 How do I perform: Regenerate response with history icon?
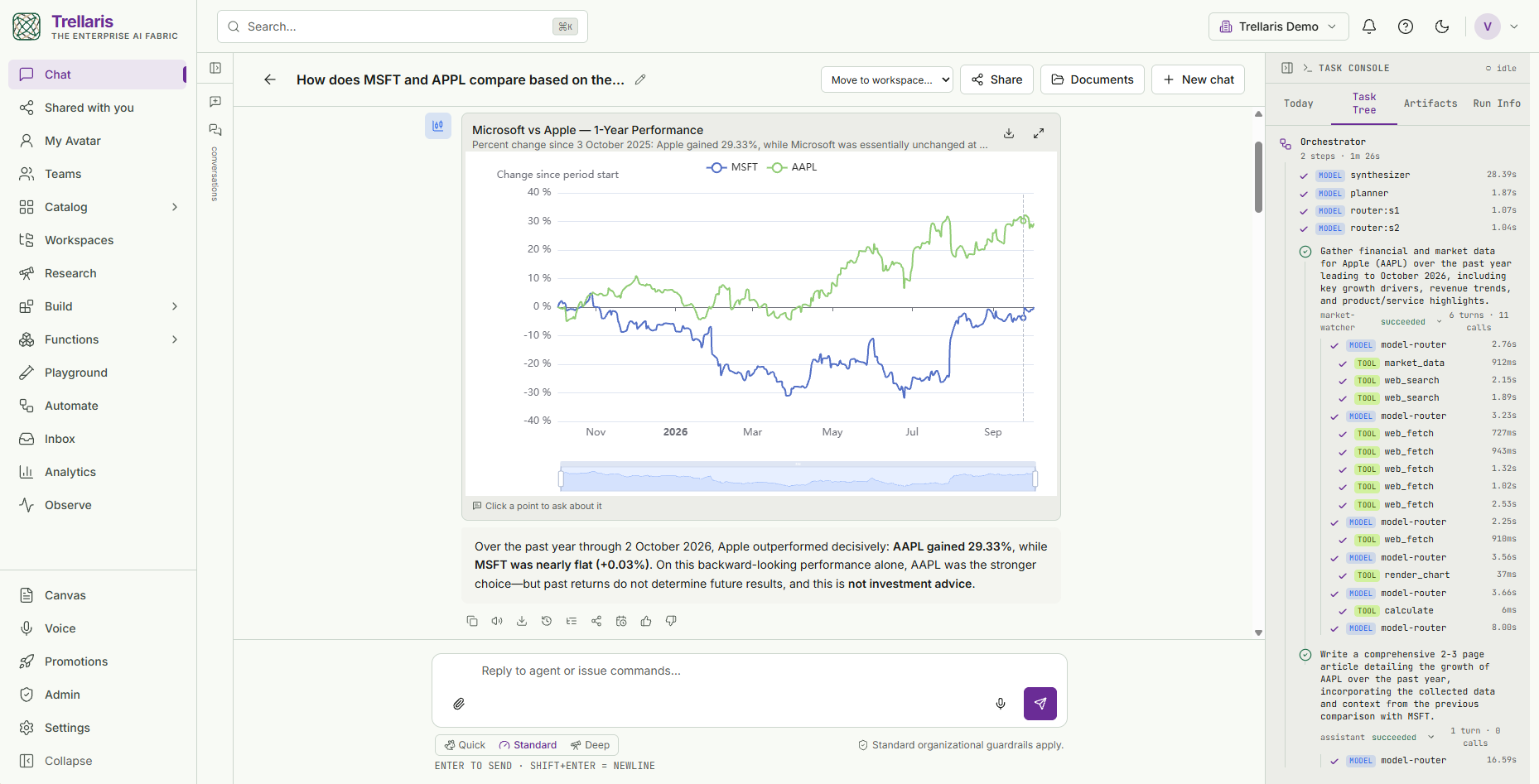(x=547, y=621)
